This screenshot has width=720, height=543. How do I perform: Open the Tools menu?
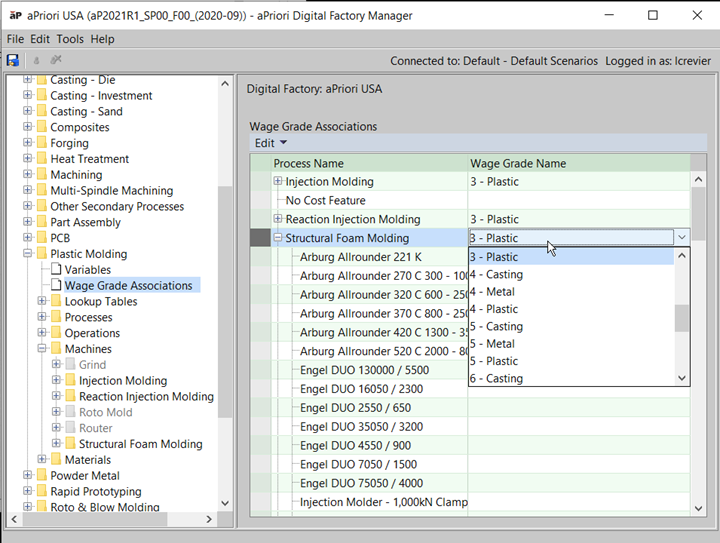click(70, 39)
